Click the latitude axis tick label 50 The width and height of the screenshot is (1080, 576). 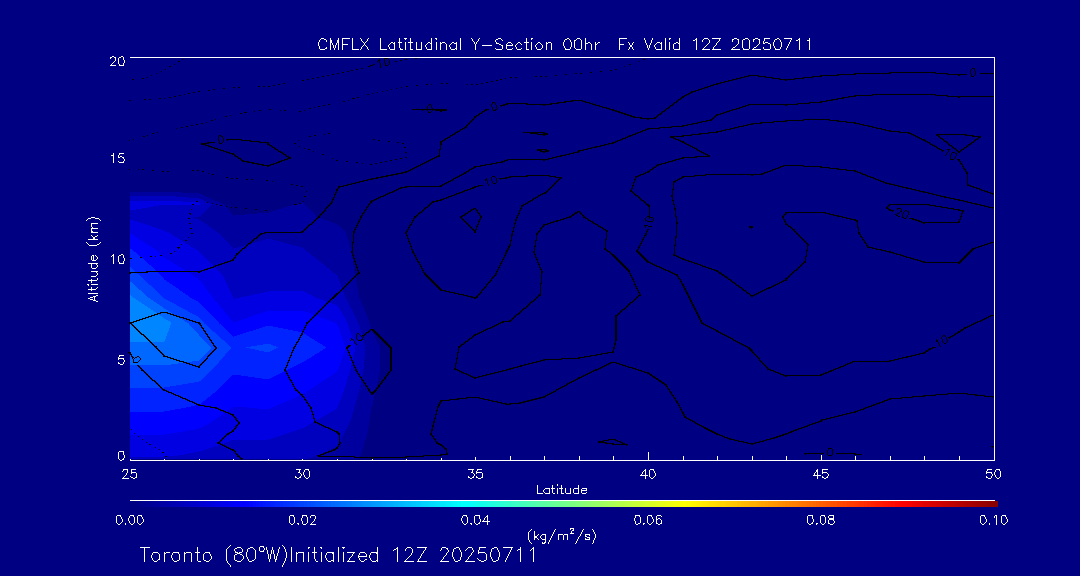pyautogui.click(x=994, y=474)
